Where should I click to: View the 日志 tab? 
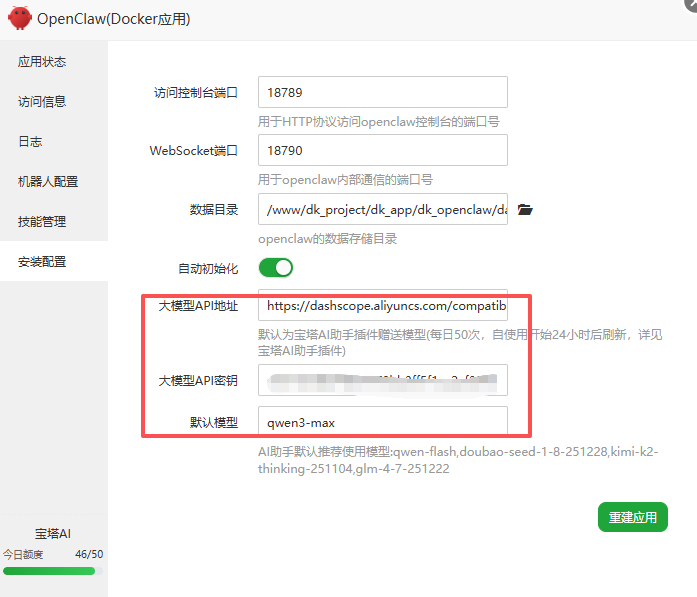30,142
